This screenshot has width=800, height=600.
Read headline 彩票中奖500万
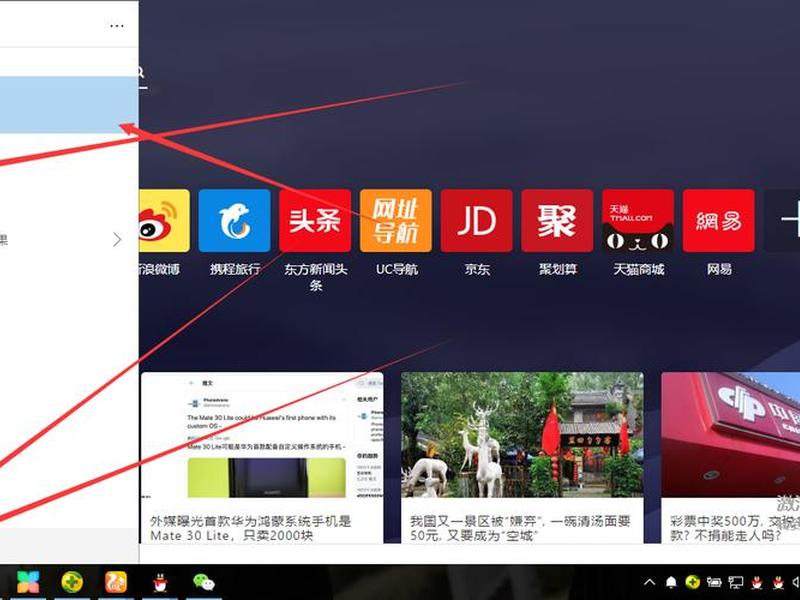coord(735,528)
